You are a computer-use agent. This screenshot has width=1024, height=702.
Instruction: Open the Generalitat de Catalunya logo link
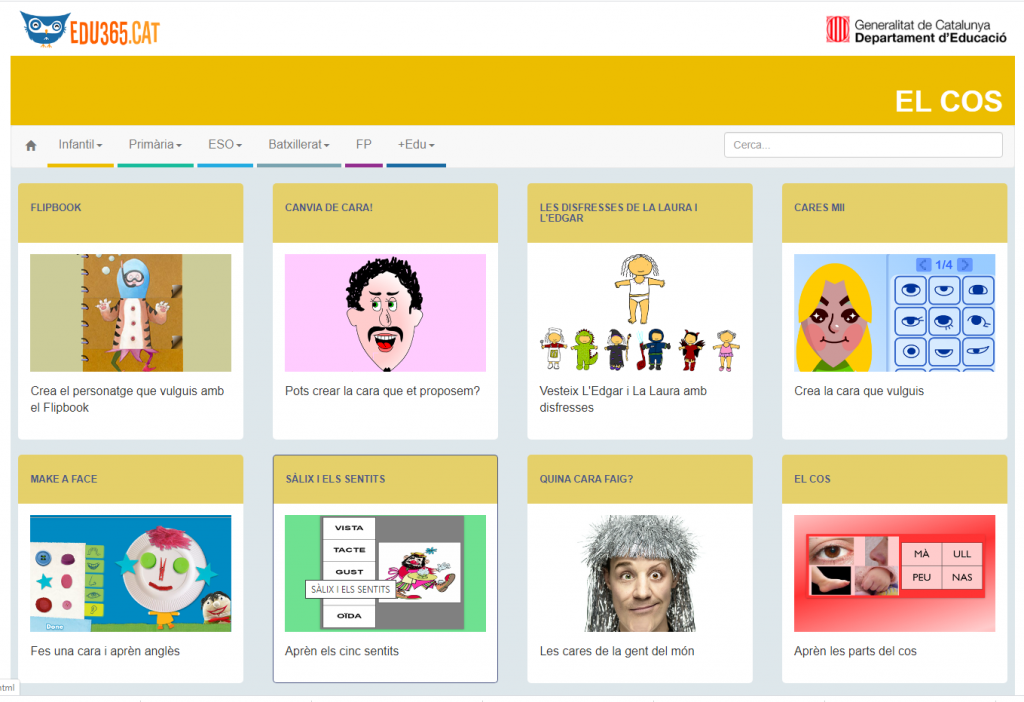[x=915, y=30]
